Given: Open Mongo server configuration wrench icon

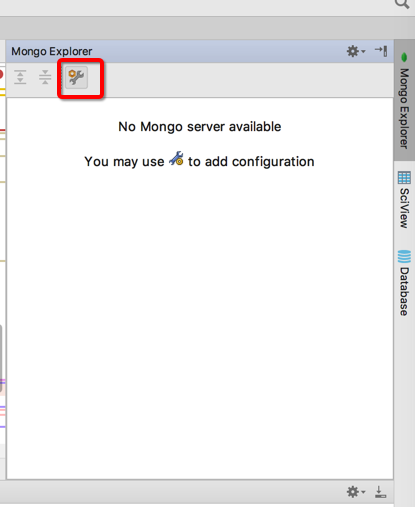Looking at the screenshot, I should click(x=76, y=77).
